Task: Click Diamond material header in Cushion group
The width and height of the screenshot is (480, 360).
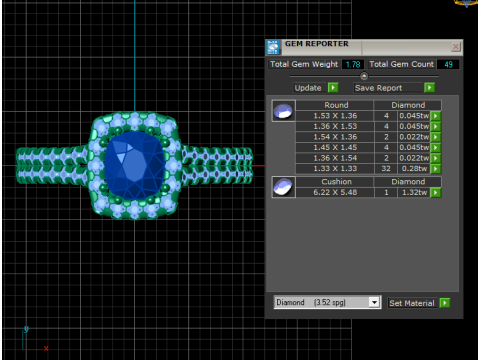Action: pos(408,182)
